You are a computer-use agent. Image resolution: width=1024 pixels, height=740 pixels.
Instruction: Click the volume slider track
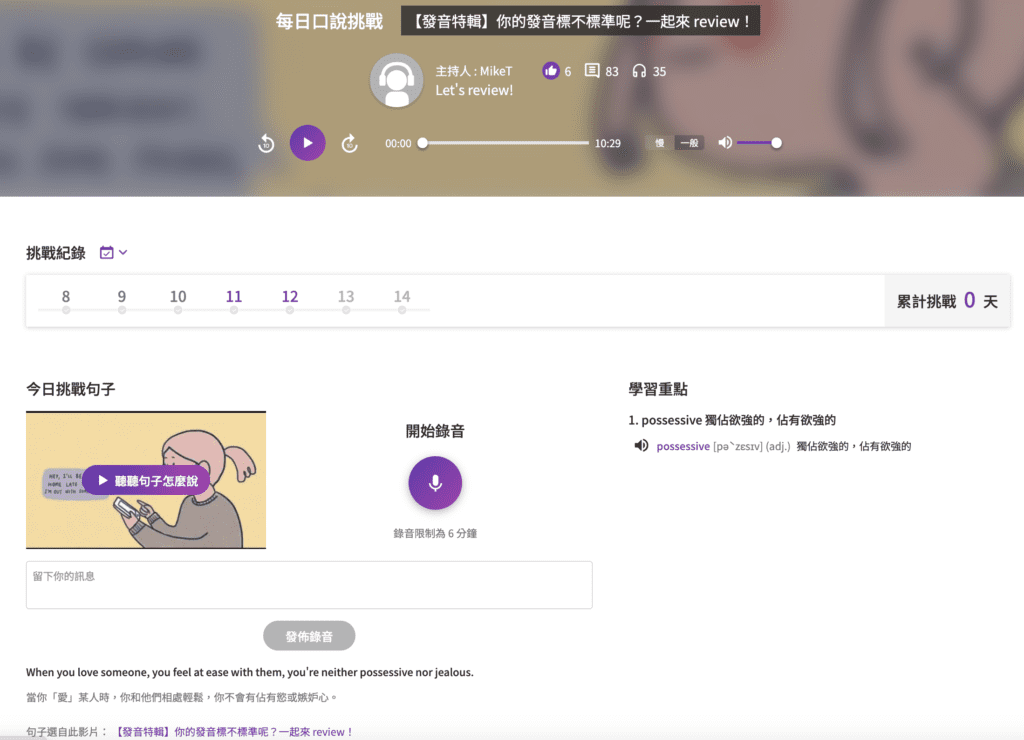tap(757, 143)
